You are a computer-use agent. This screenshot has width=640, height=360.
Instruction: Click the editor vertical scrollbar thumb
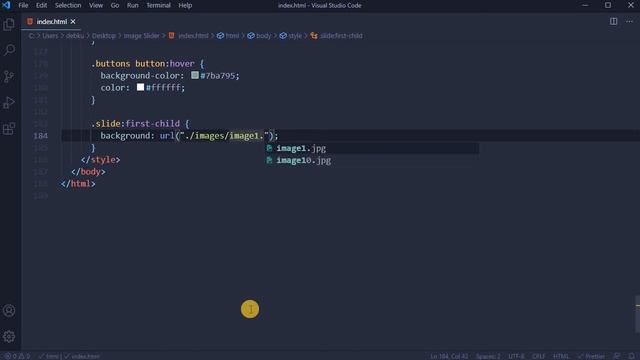click(x=637, y=313)
